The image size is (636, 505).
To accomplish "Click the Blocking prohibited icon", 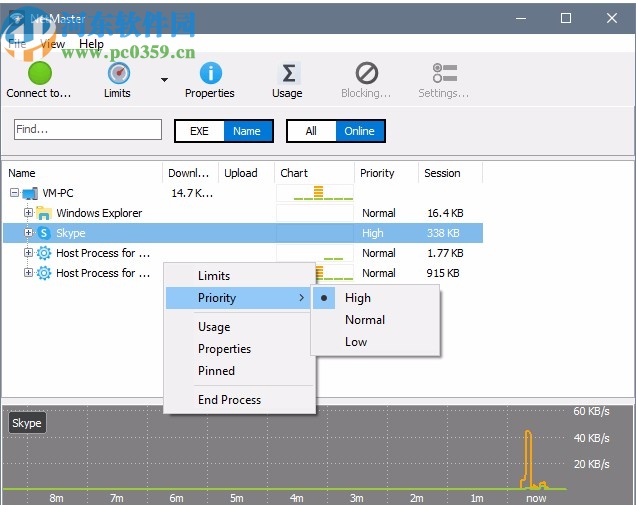I will [367, 73].
